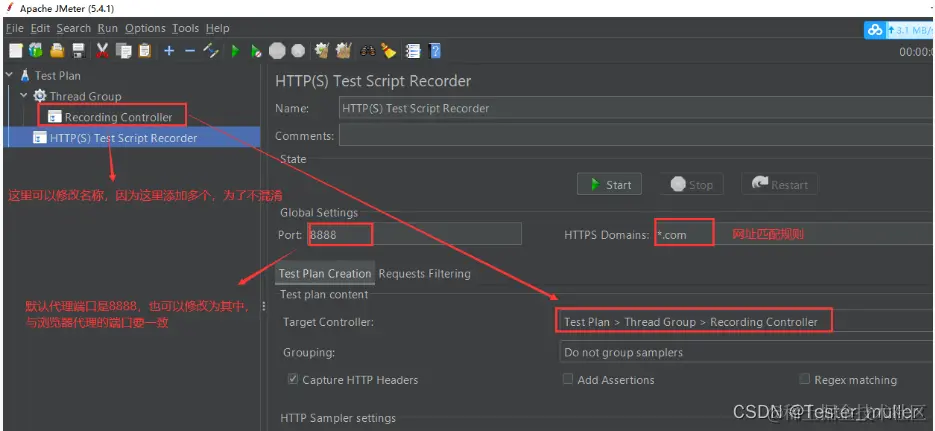
Task: Click the recorder Stop button
Action: 692,184
